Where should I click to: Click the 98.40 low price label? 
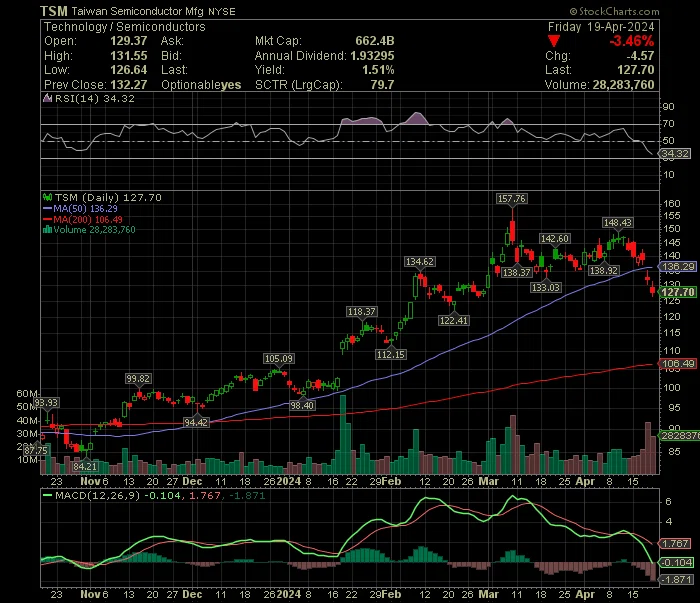point(302,405)
